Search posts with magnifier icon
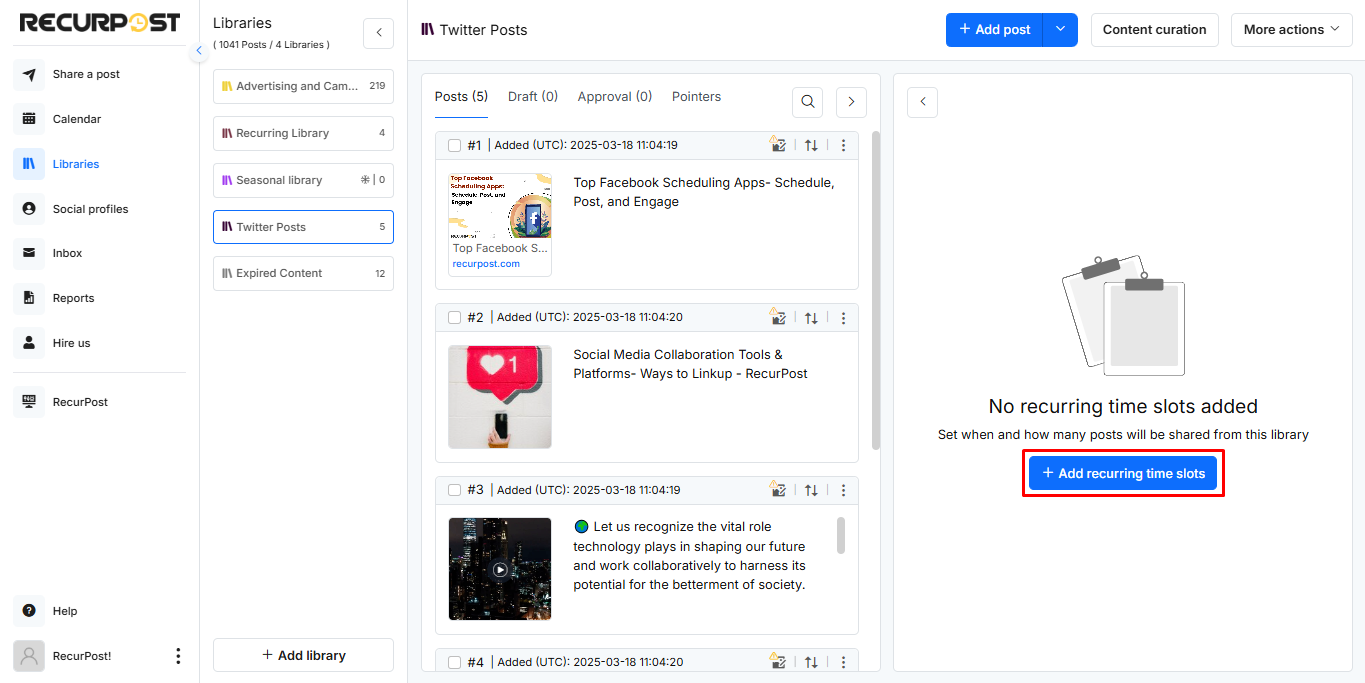 point(807,102)
